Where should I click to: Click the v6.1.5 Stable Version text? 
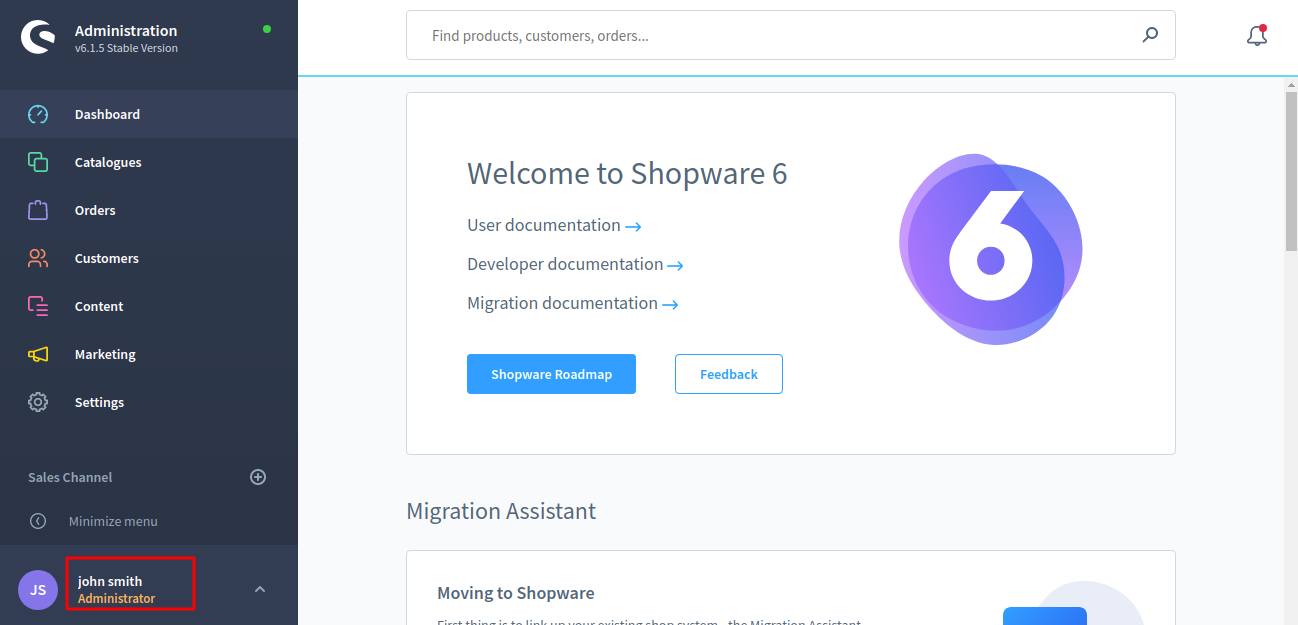click(x=126, y=48)
